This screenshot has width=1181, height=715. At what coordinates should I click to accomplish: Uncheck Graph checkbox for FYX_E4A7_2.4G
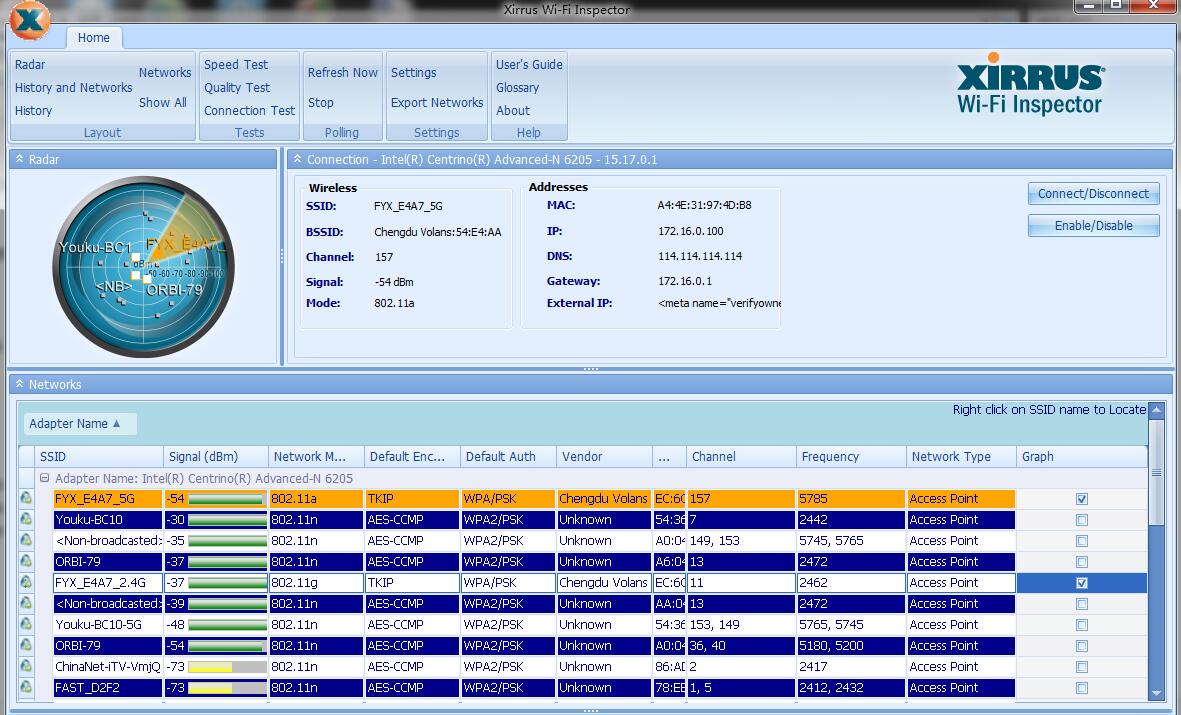tap(1081, 583)
